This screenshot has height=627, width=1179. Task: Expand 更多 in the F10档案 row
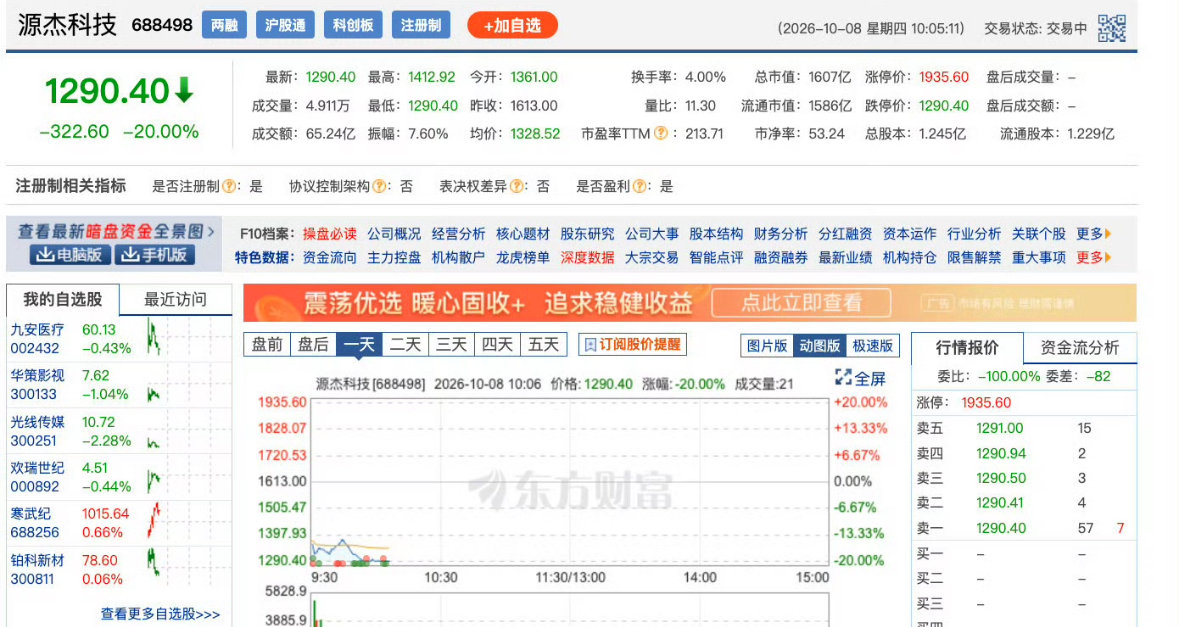pyautogui.click(x=1093, y=234)
